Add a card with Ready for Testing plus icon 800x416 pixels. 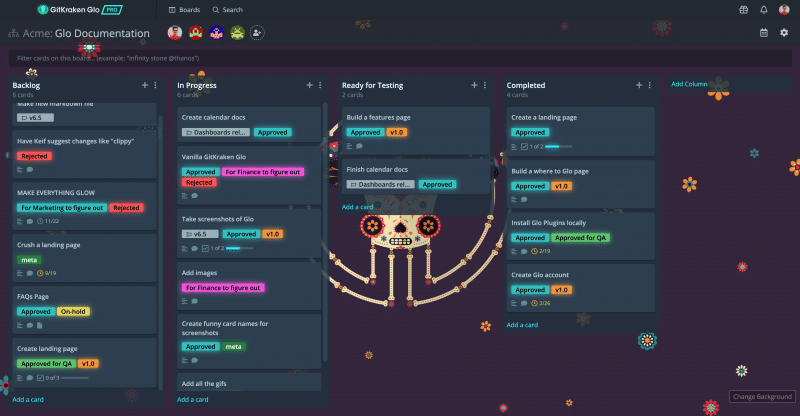[x=474, y=85]
